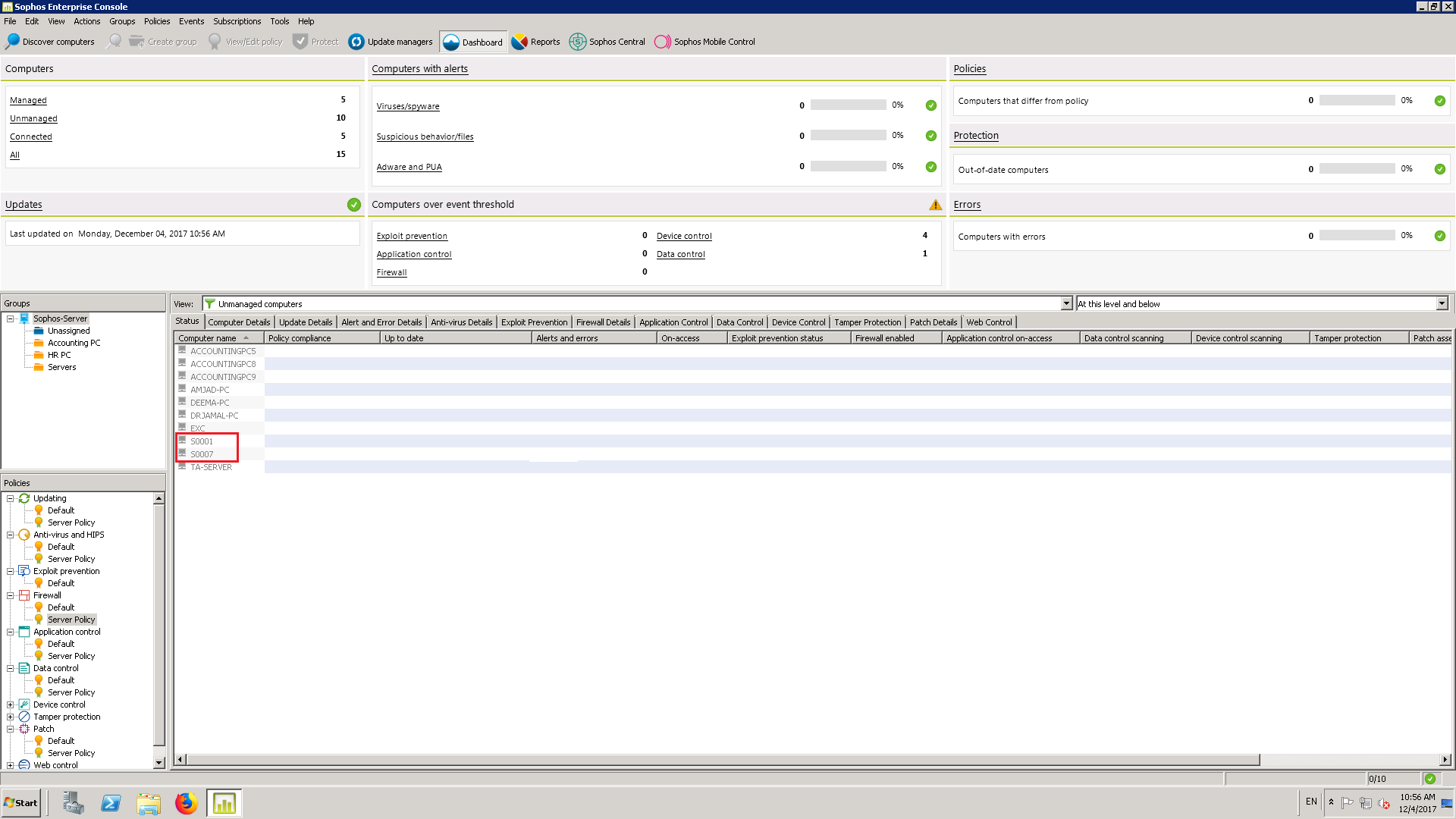1456x819 pixels.
Task: Click the Sophos console taskbar icon
Action: tap(224, 803)
